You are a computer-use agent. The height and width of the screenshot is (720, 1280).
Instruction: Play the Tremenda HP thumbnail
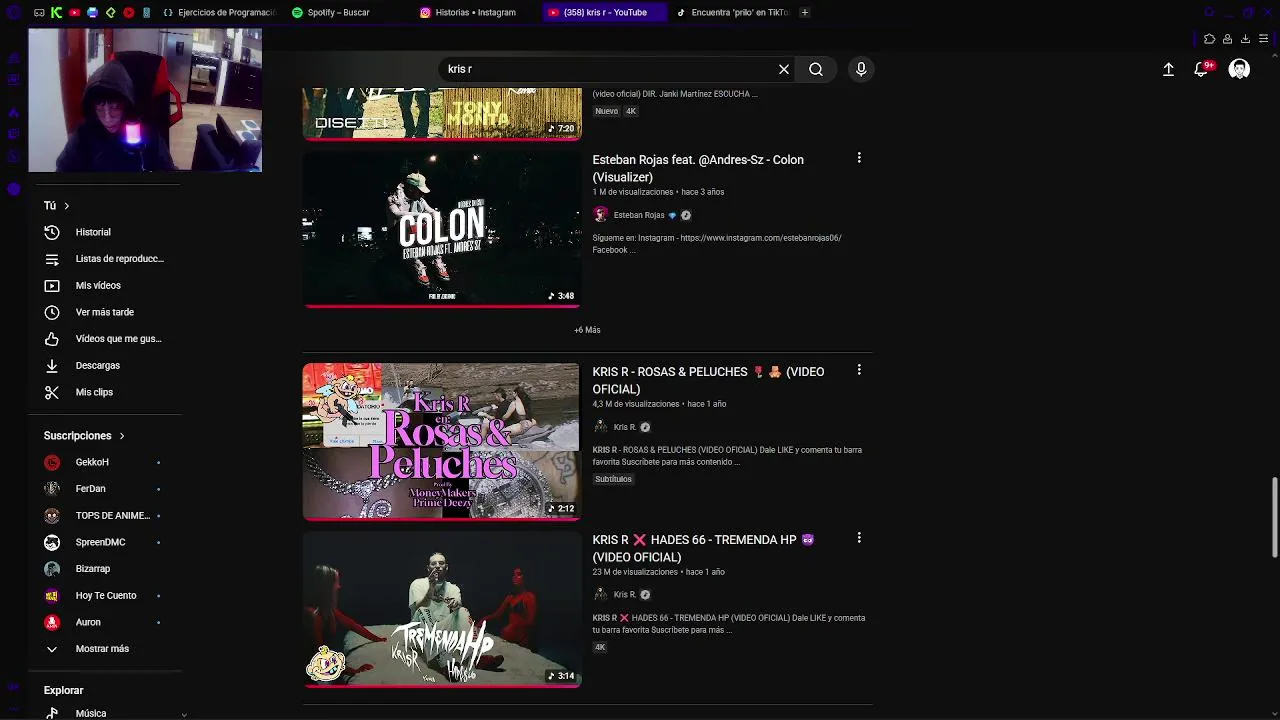pyautogui.click(x=441, y=609)
